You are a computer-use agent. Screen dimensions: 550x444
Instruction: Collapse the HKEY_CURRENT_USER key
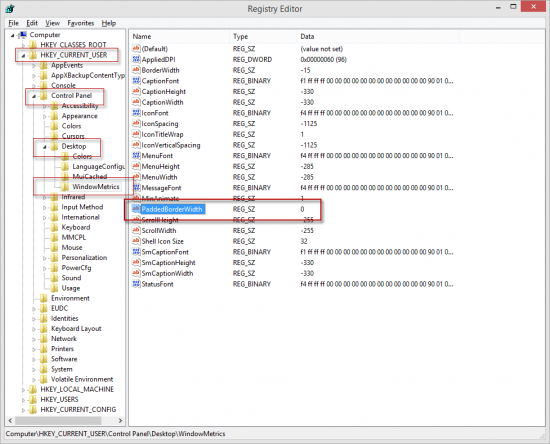pos(23,55)
